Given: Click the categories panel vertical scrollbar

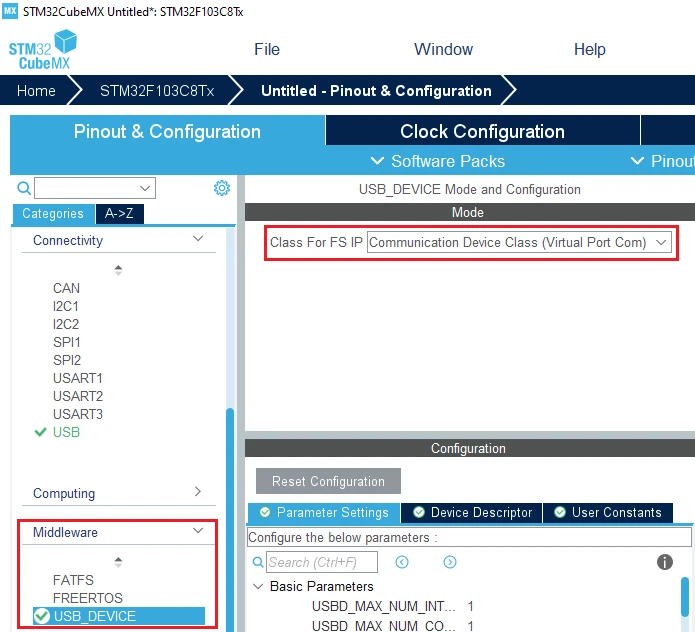Looking at the screenshot, I should point(230,519).
